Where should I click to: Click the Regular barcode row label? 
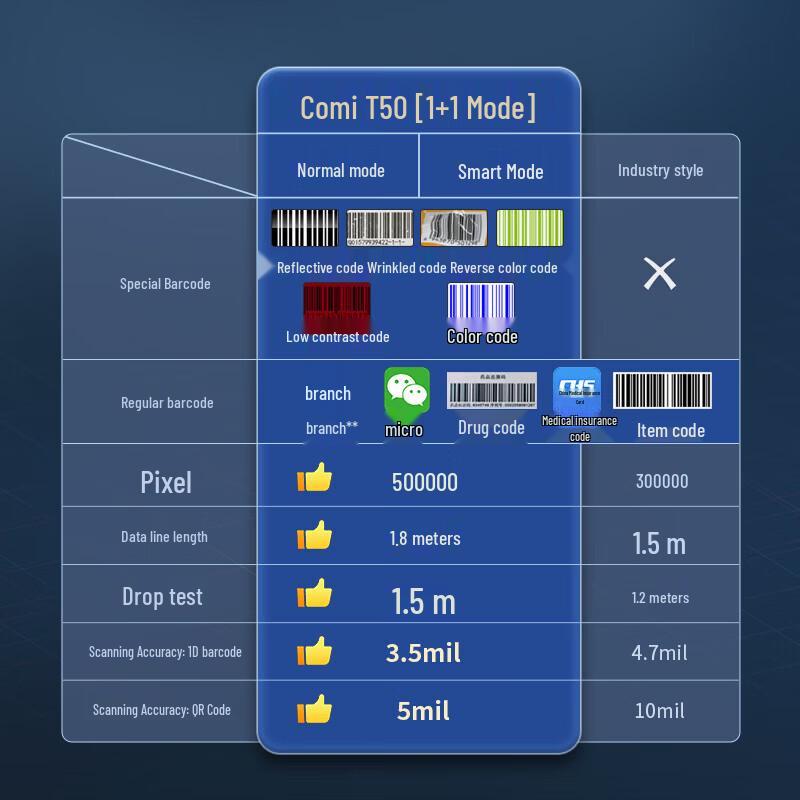point(167,403)
